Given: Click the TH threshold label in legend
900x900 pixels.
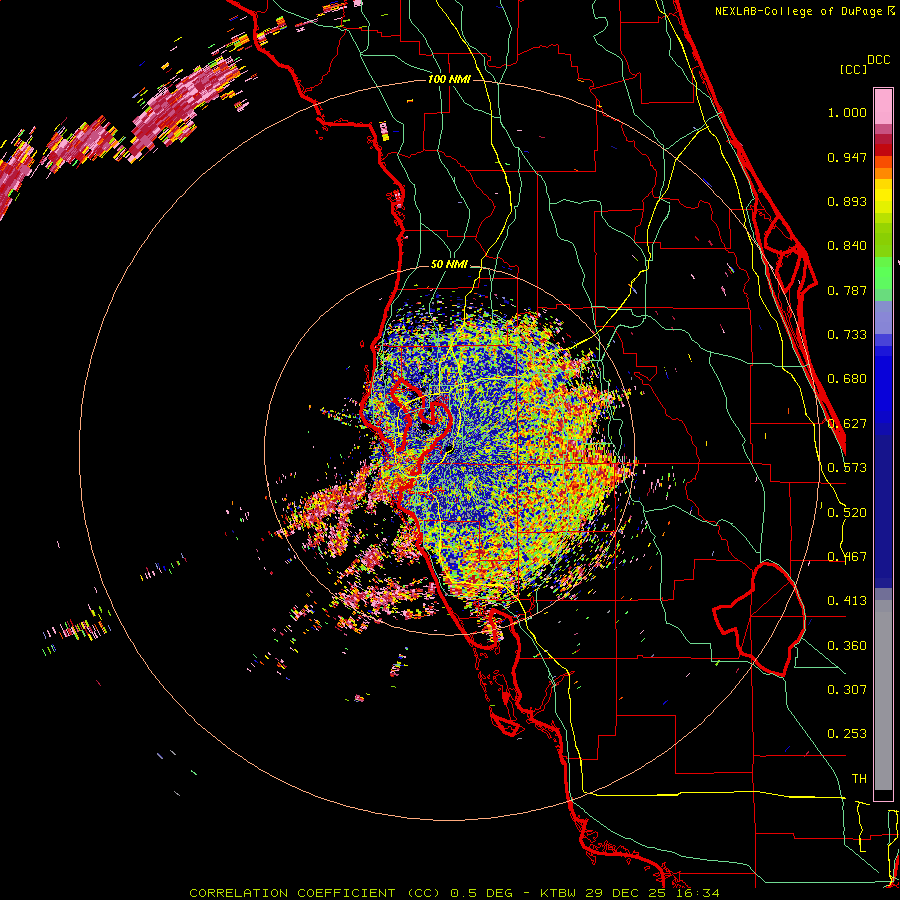Looking at the screenshot, I should point(859,779).
